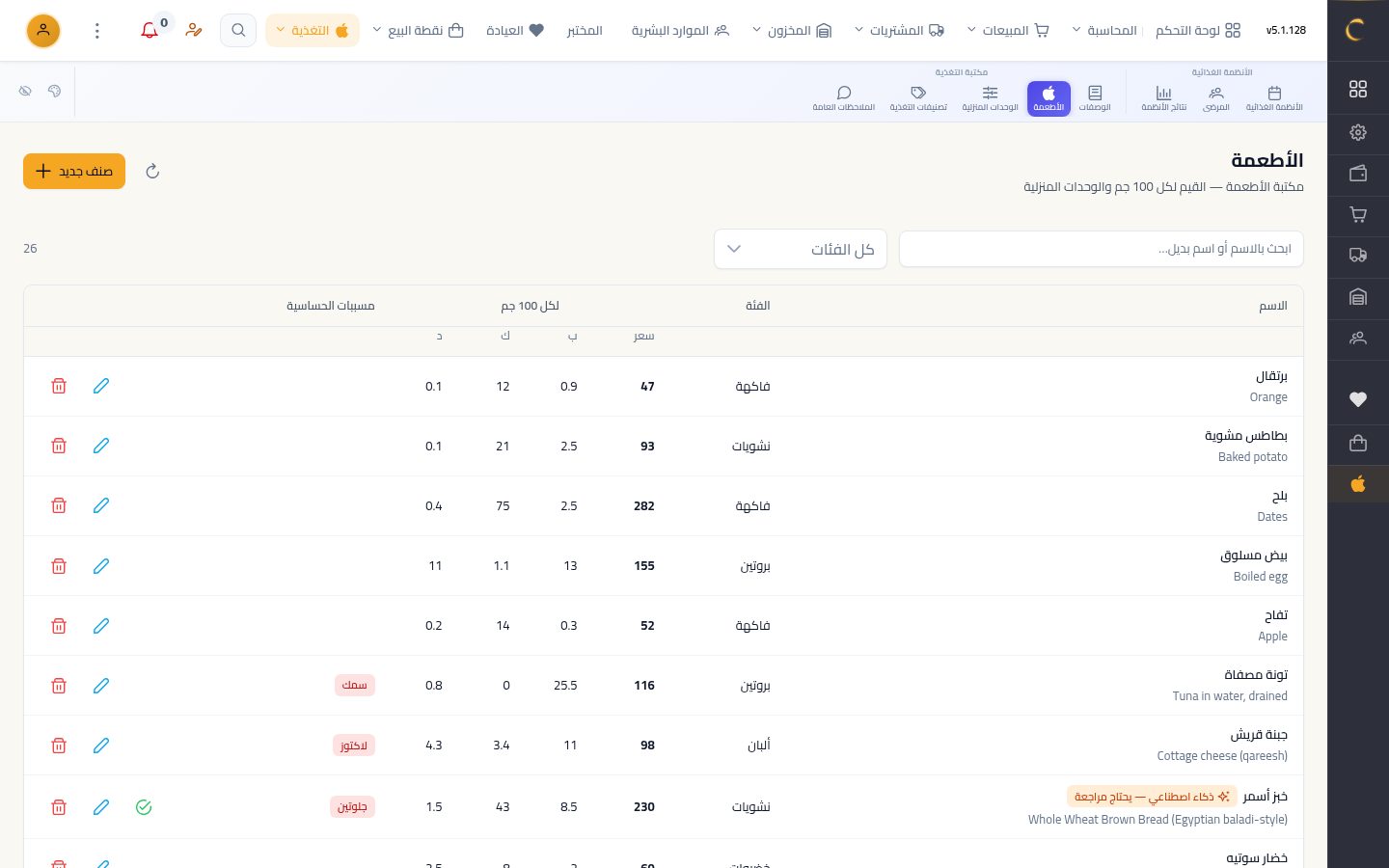Image resolution: width=1389 pixels, height=868 pixels.
Task: Click the refresh icon beside the new item button
Action: pos(152,172)
